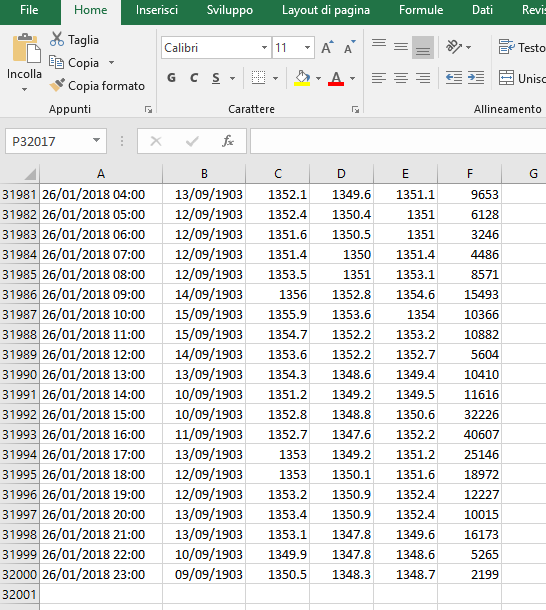This screenshot has height=610, width=546.
Task: Switch to Formule tab
Action: 421,10
